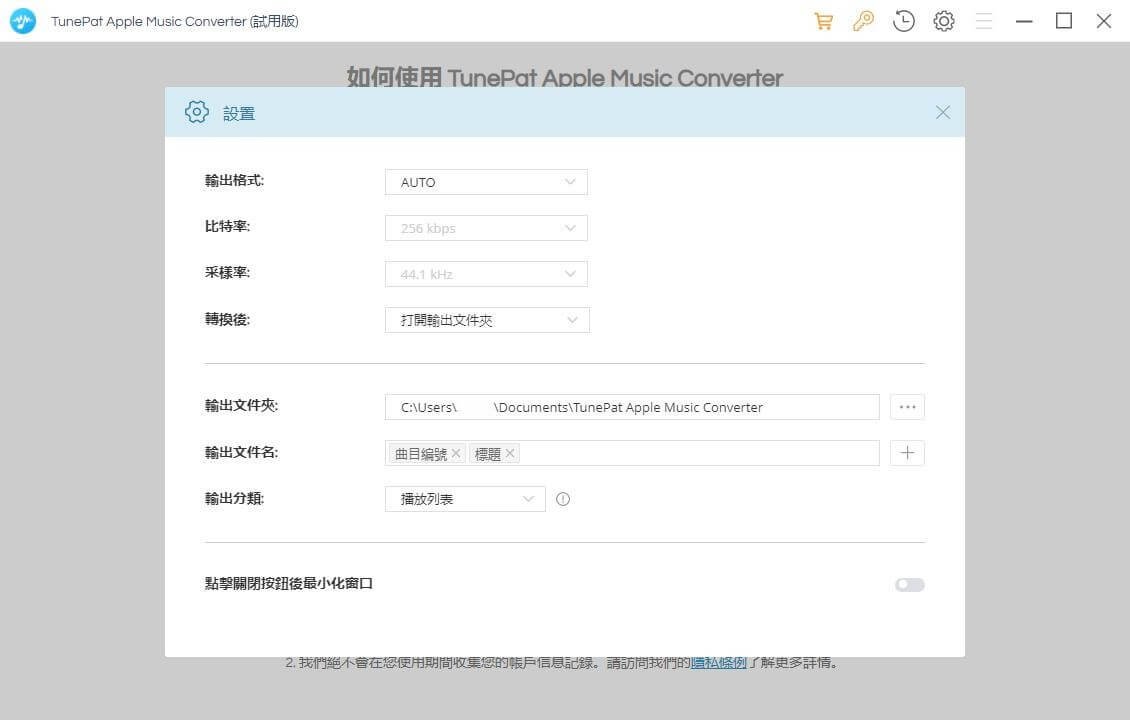Expand the 轉換後 action dropdown
The height and width of the screenshot is (720, 1130).
click(487, 320)
